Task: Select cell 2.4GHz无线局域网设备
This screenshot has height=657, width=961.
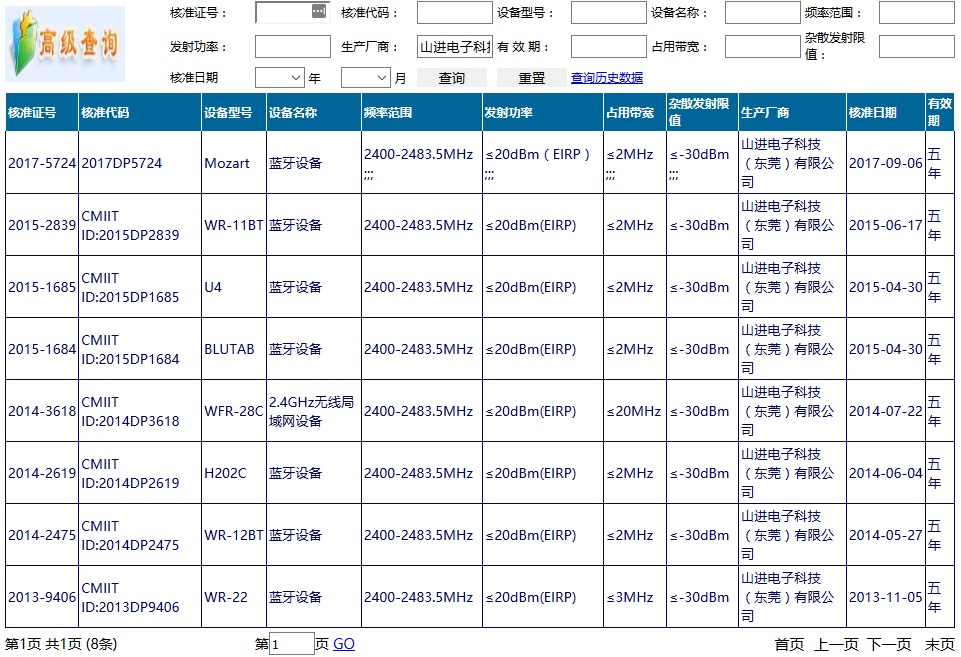Action: pos(314,411)
